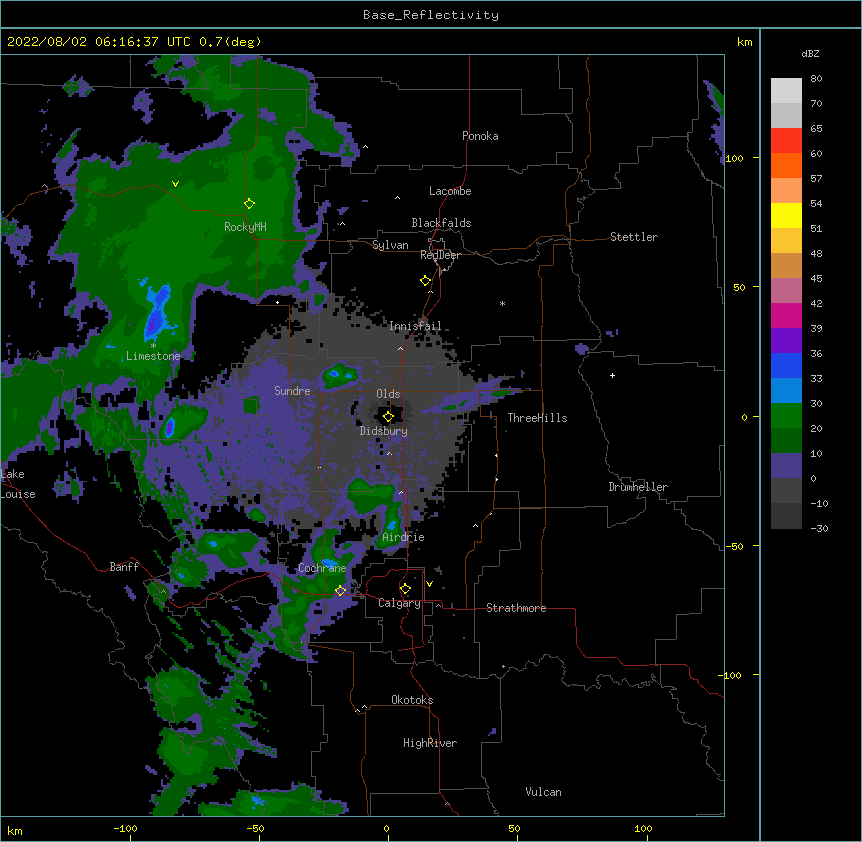Select the mauve pink 45-42 dBZ swatch
The width and height of the screenshot is (862, 842).
click(786, 291)
